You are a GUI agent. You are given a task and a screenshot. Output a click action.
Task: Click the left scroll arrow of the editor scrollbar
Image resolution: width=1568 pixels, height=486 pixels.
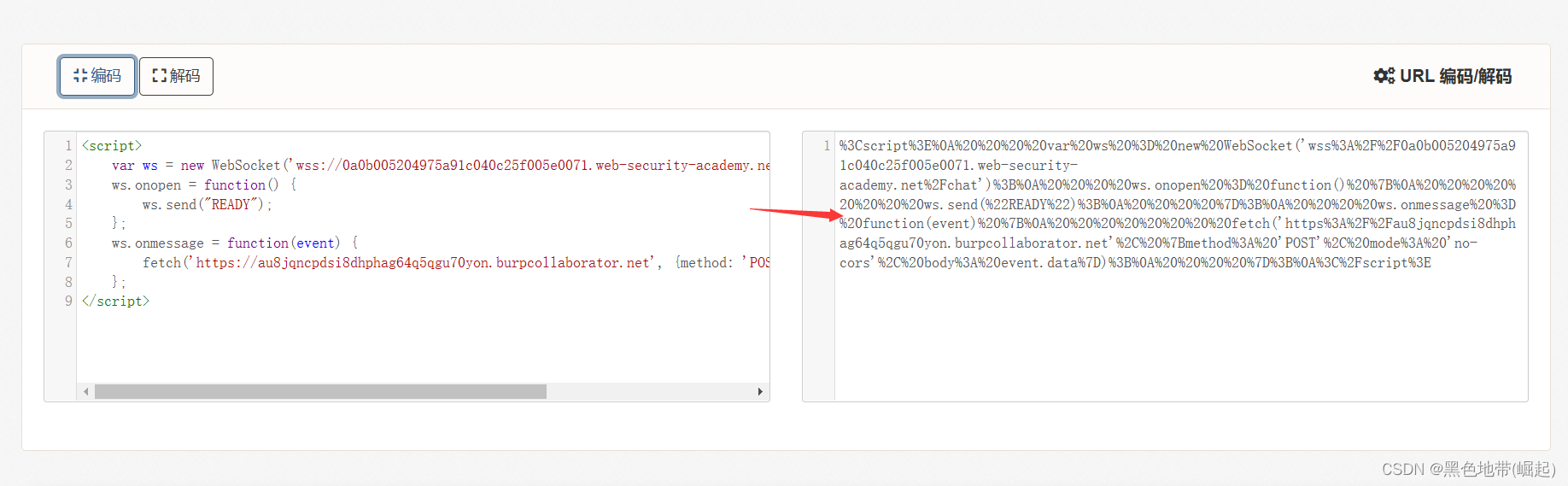(85, 391)
